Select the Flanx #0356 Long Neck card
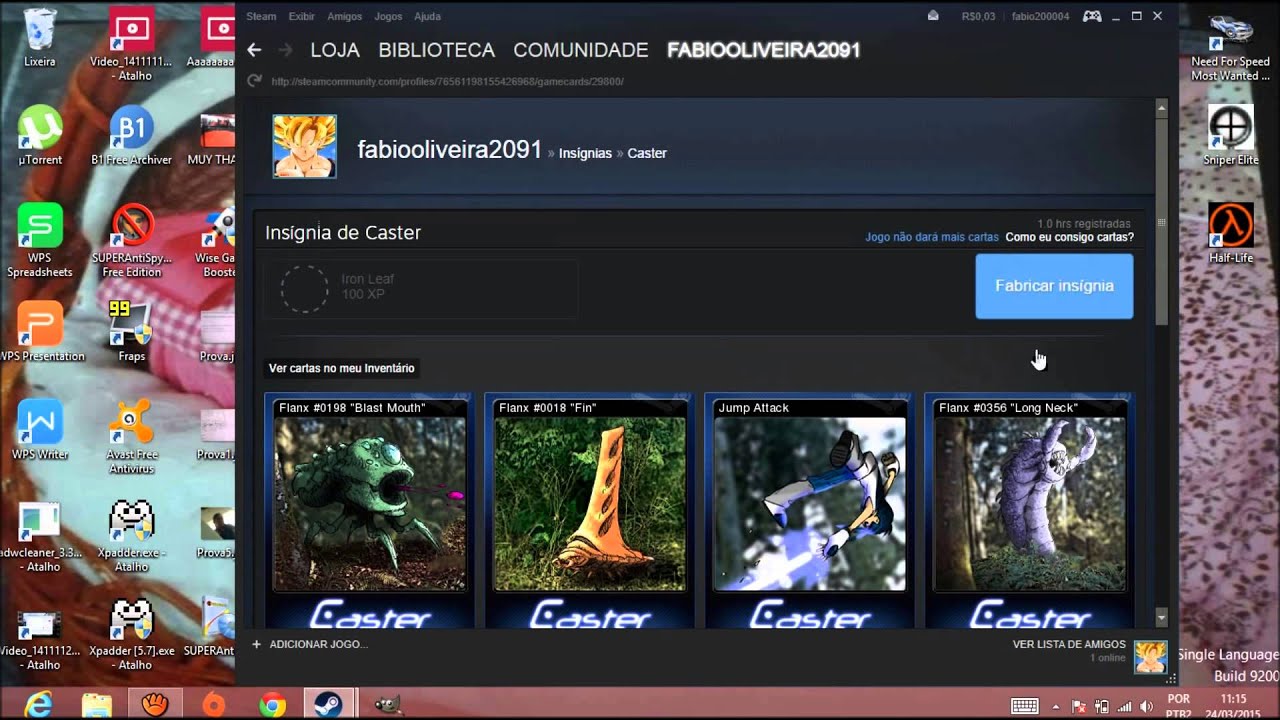1280x720 pixels. pyautogui.click(x=1030, y=511)
